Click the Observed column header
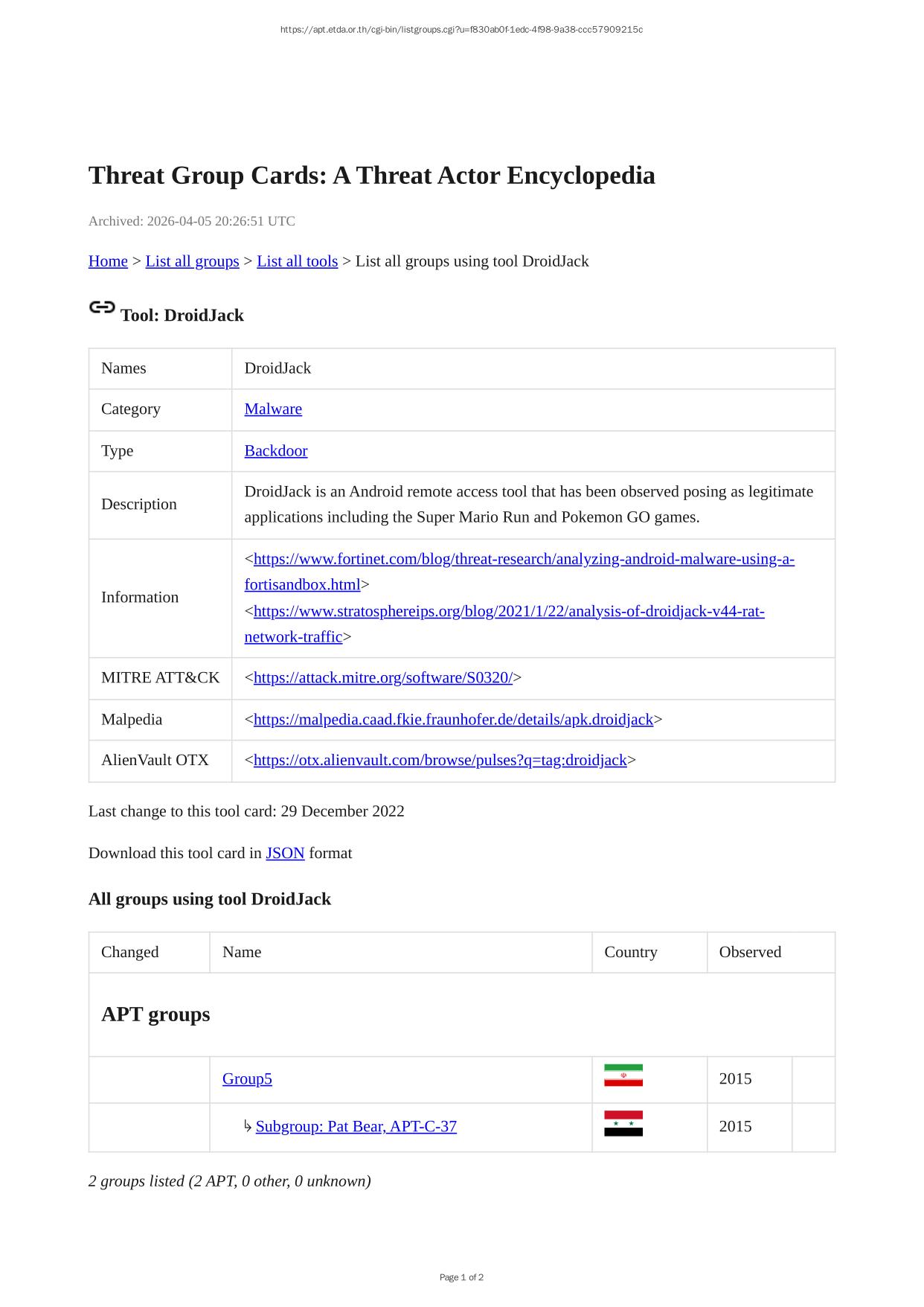This screenshot has height=1307, width=924. [750, 953]
